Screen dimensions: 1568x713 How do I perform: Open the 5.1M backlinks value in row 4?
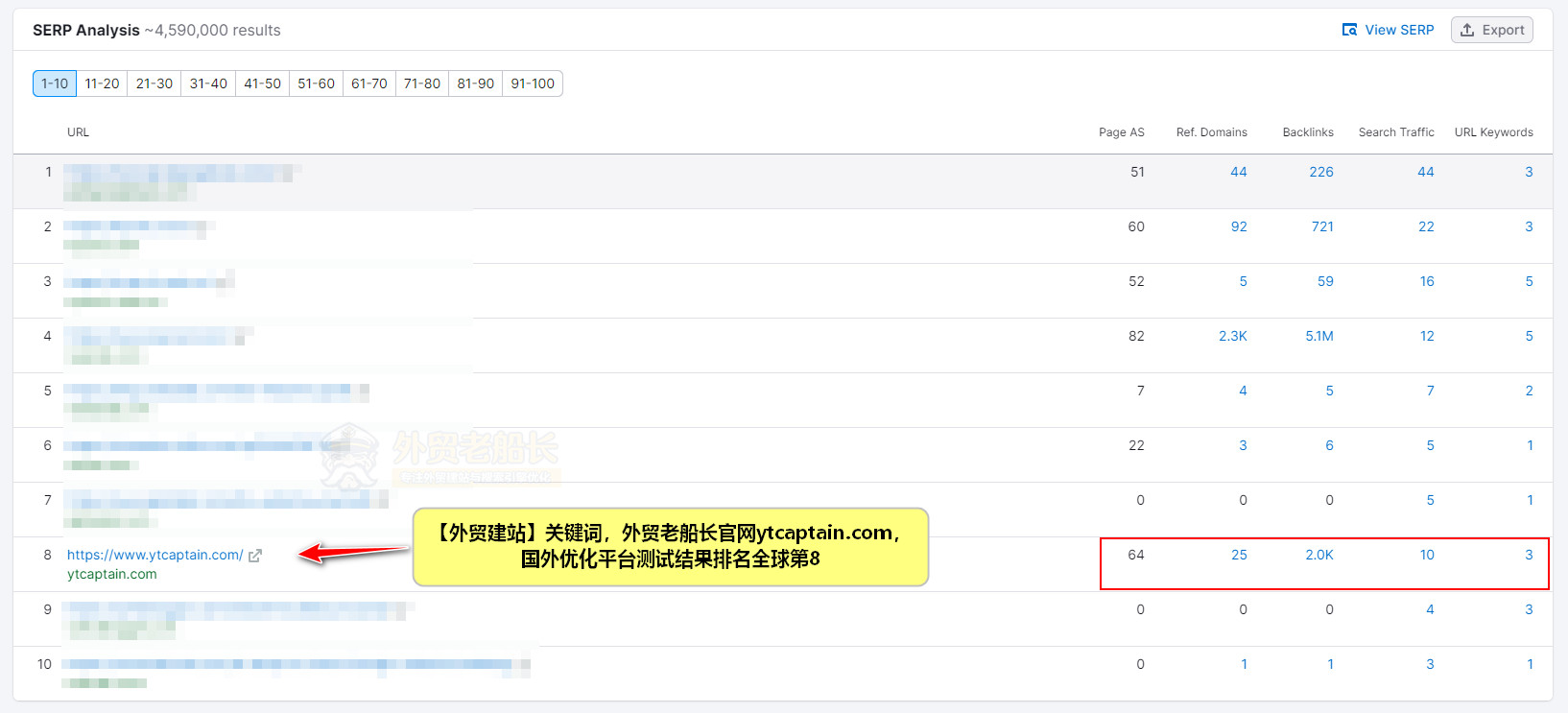coord(1319,336)
